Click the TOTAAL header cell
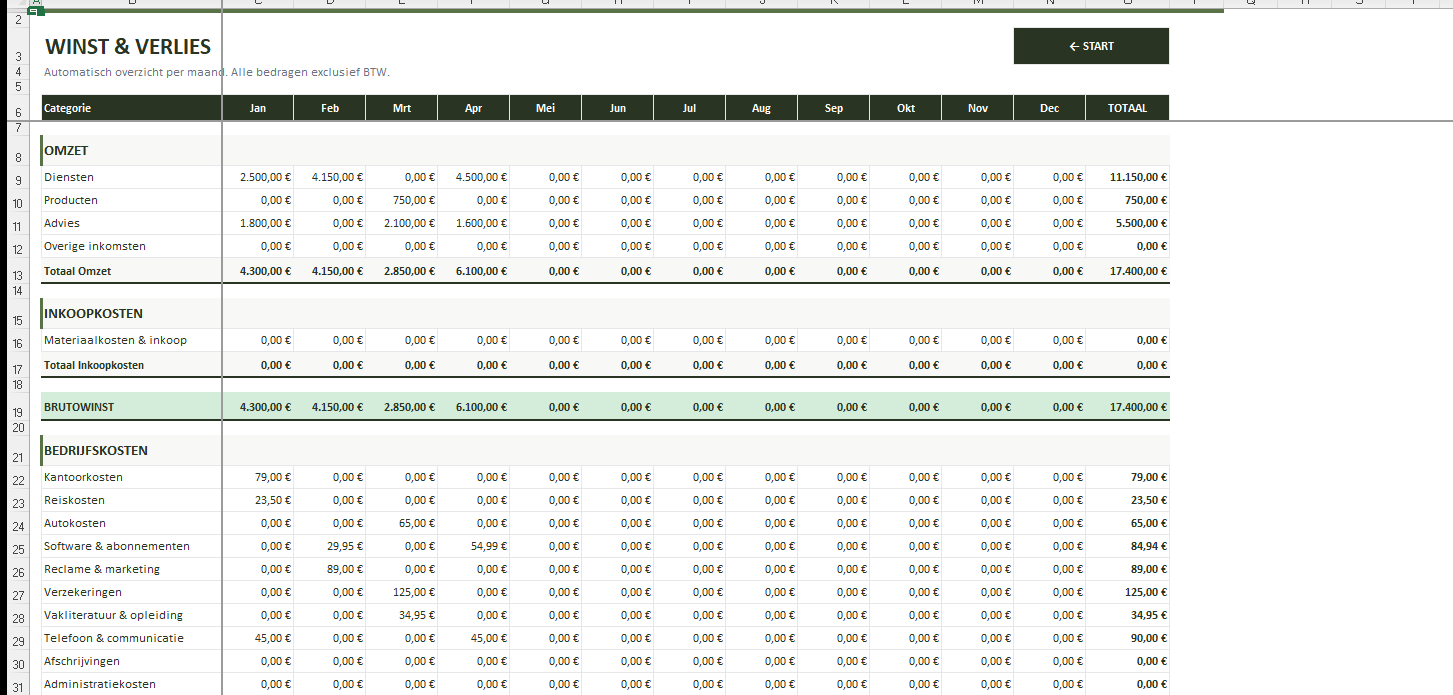The height and width of the screenshot is (695, 1453). click(1126, 108)
